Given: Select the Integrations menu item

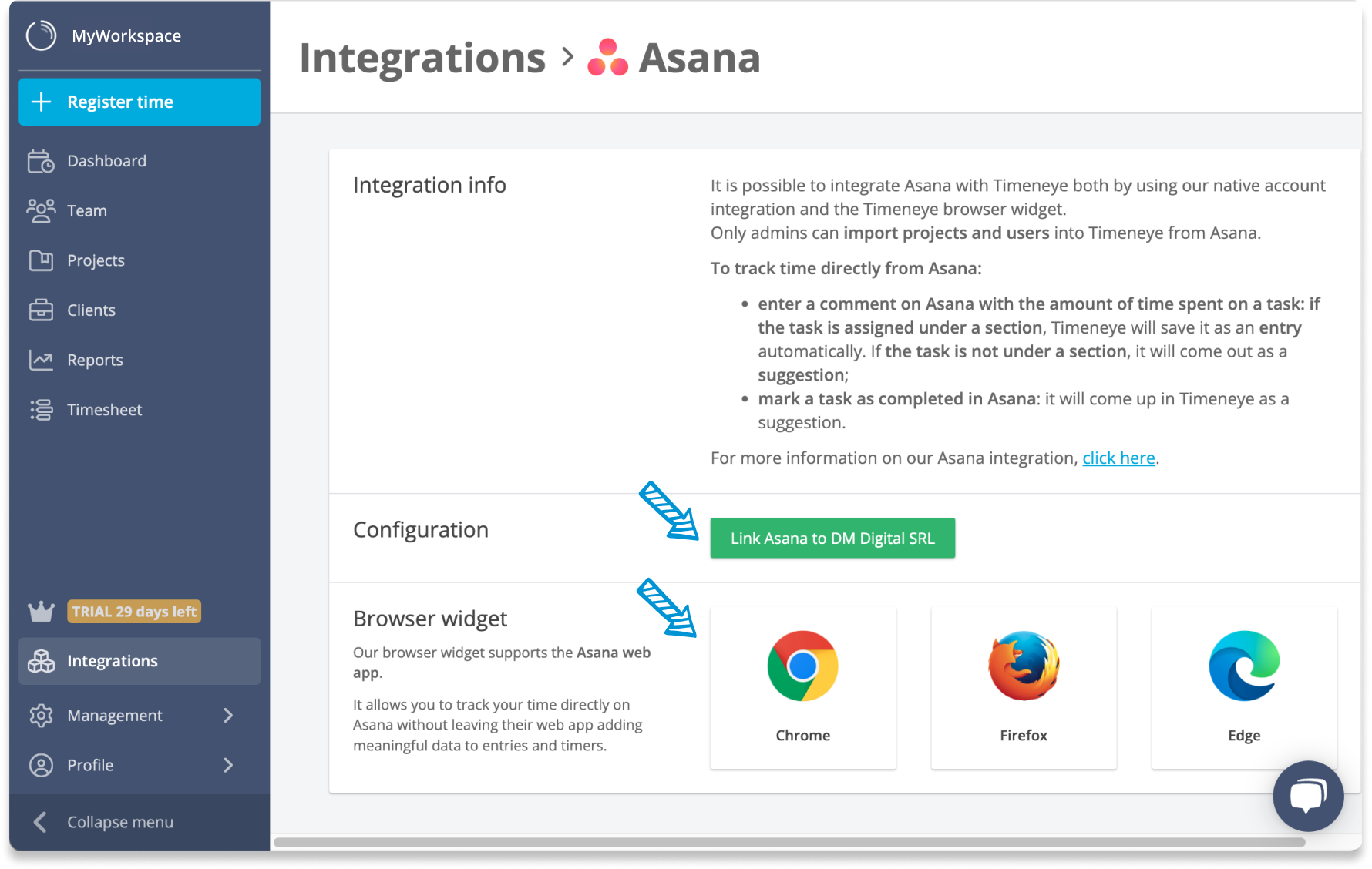Looking at the screenshot, I should [140, 661].
